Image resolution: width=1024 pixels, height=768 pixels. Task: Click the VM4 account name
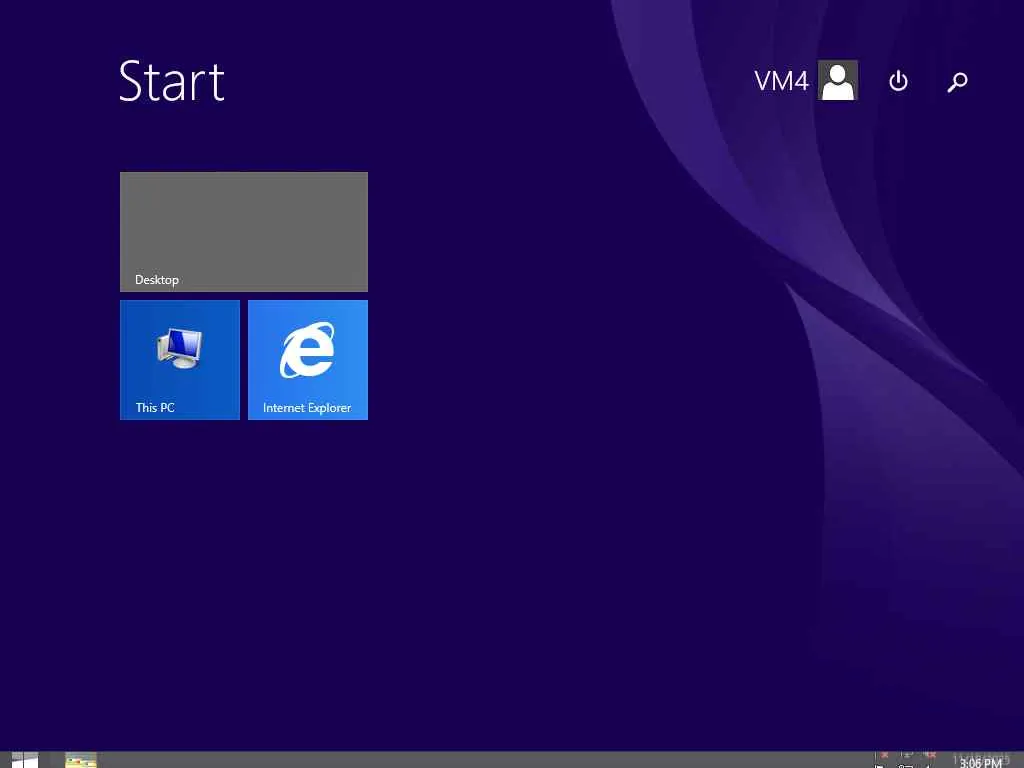pyautogui.click(x=781, y=82)
